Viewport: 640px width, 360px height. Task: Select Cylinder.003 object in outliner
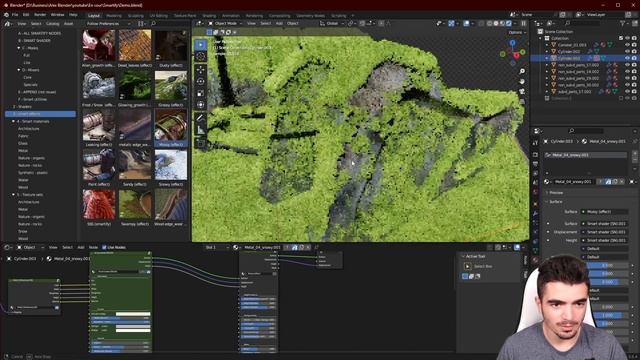[569, 58]
